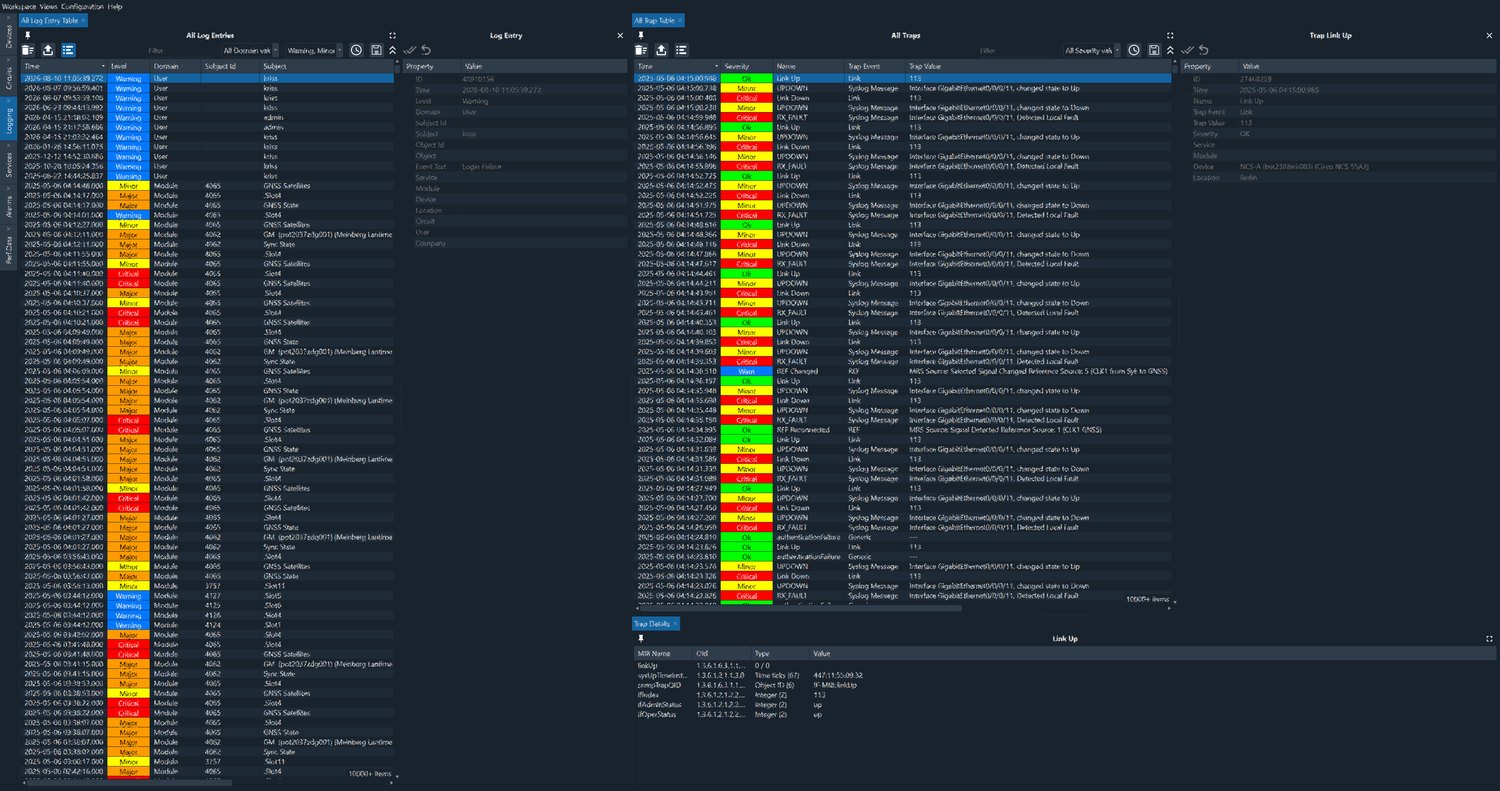Pin the Trap Details Link Up panel
This screenshot has height=791, width=1500.
click(641, 638)
